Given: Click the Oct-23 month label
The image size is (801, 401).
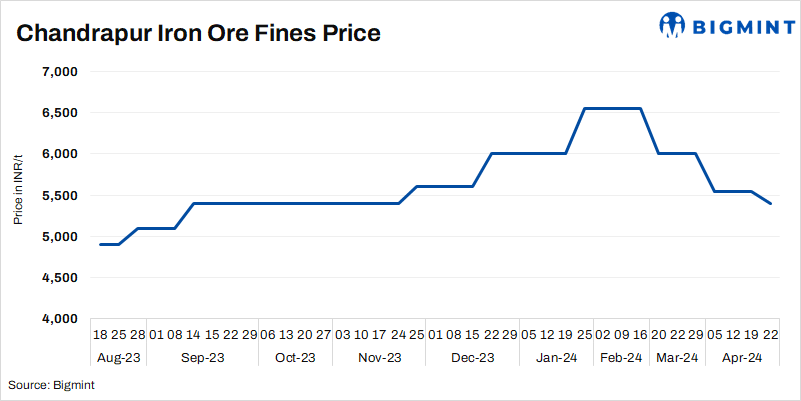Looking at the screenshot, I should [294, 358].
